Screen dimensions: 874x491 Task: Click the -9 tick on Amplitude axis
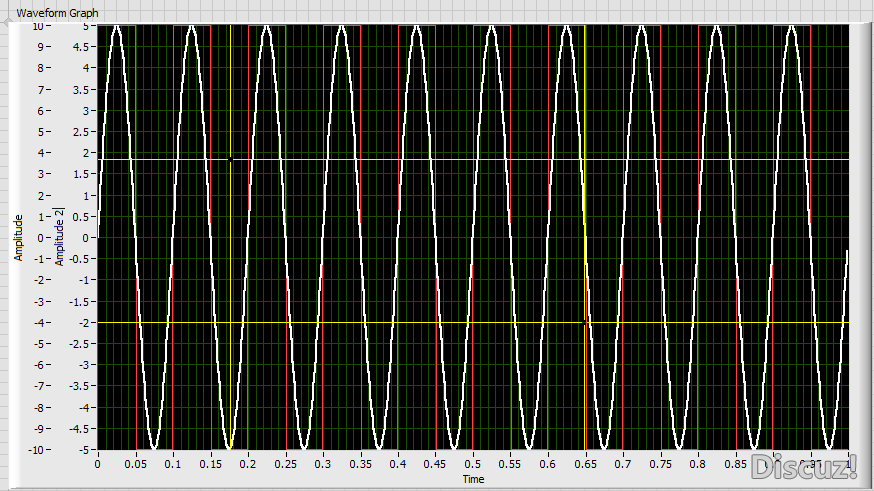[x=38, y=429]
